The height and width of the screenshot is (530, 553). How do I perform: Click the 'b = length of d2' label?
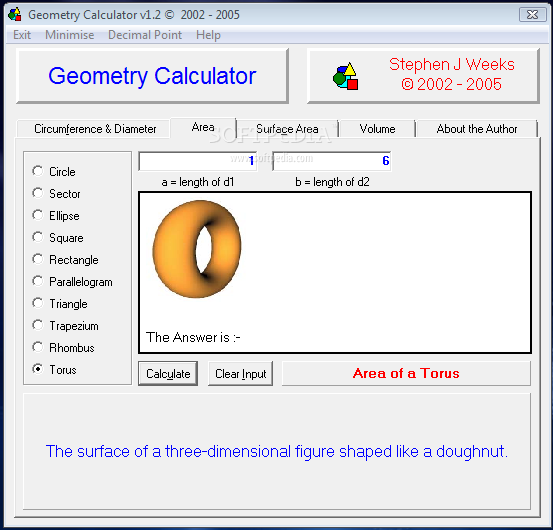coord(332,182)
